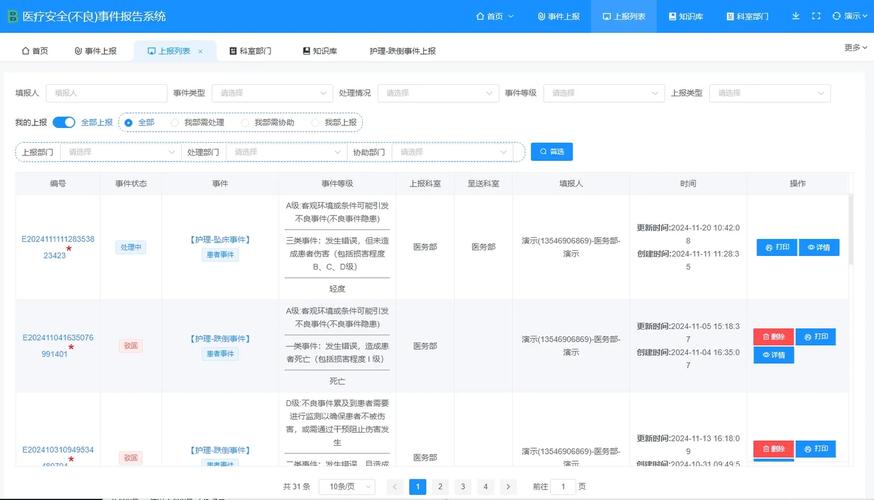Open the 护理-坠床事件 link
Screen dimensions: 874x500
pyautogui.click(x=220, y=240)
